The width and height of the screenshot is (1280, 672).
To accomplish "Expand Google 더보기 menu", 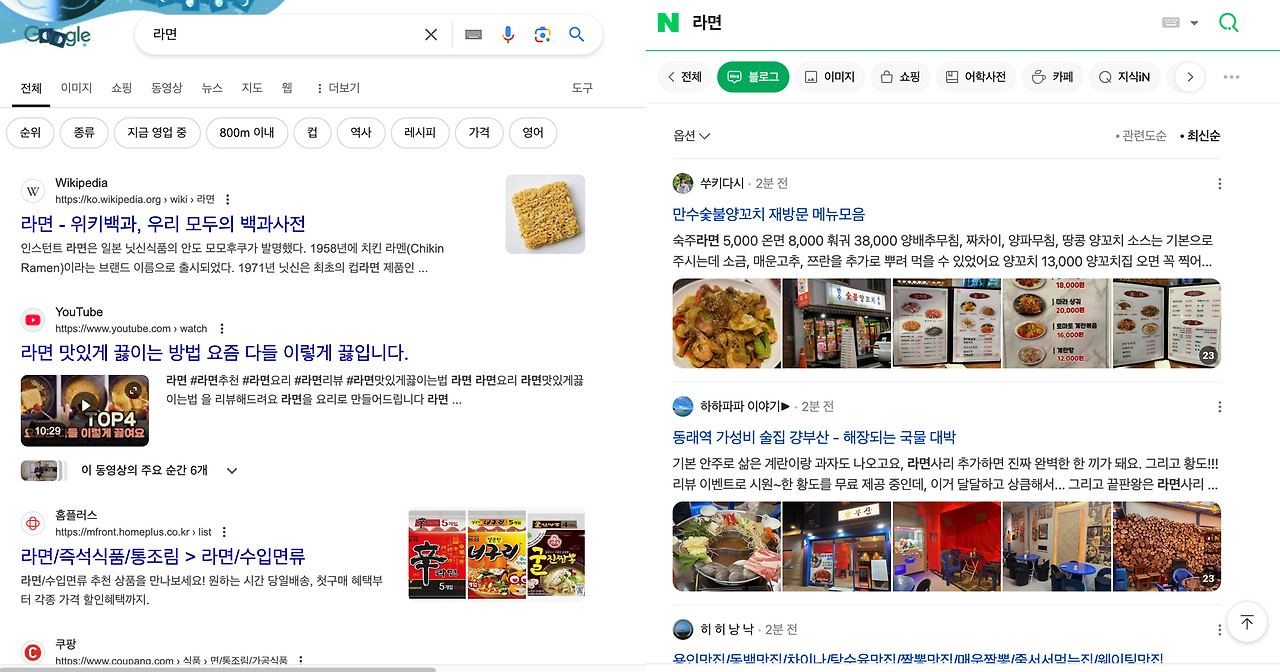I will [x=337, y=88].
